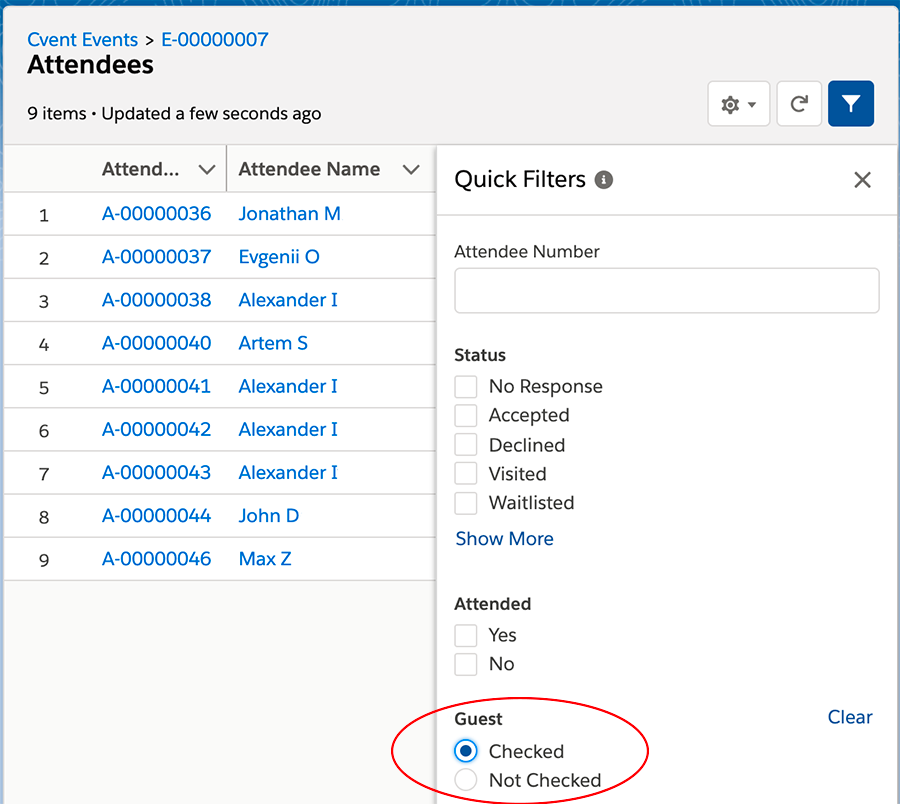Open the list view settings gear menu
This screenshot has width=900, height=804.
(x=738, y=104)
